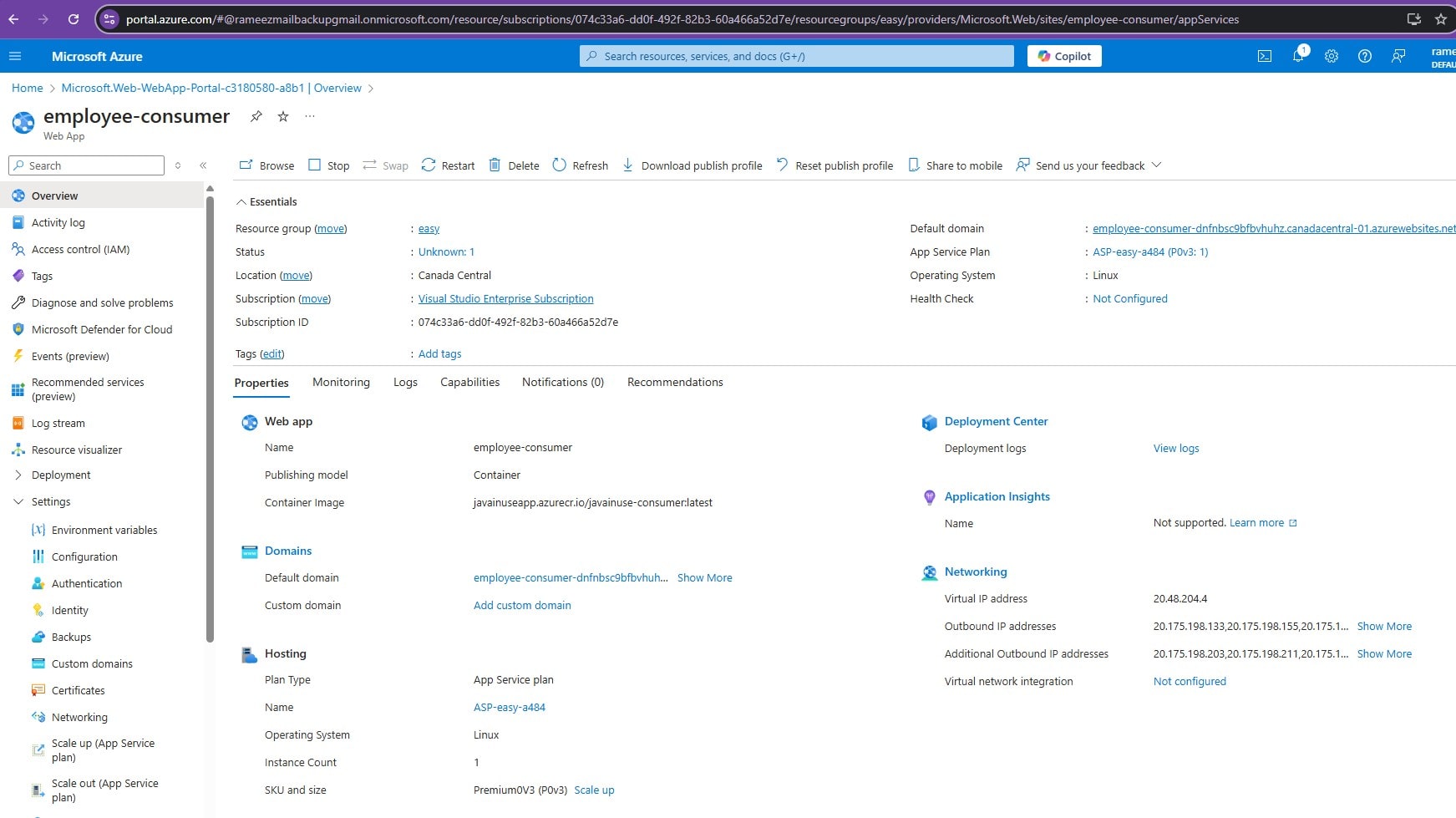The height and width of the screenshot is (818, 1456).
Task: Switch to the Capabilities tab
Action: point(469,382)
